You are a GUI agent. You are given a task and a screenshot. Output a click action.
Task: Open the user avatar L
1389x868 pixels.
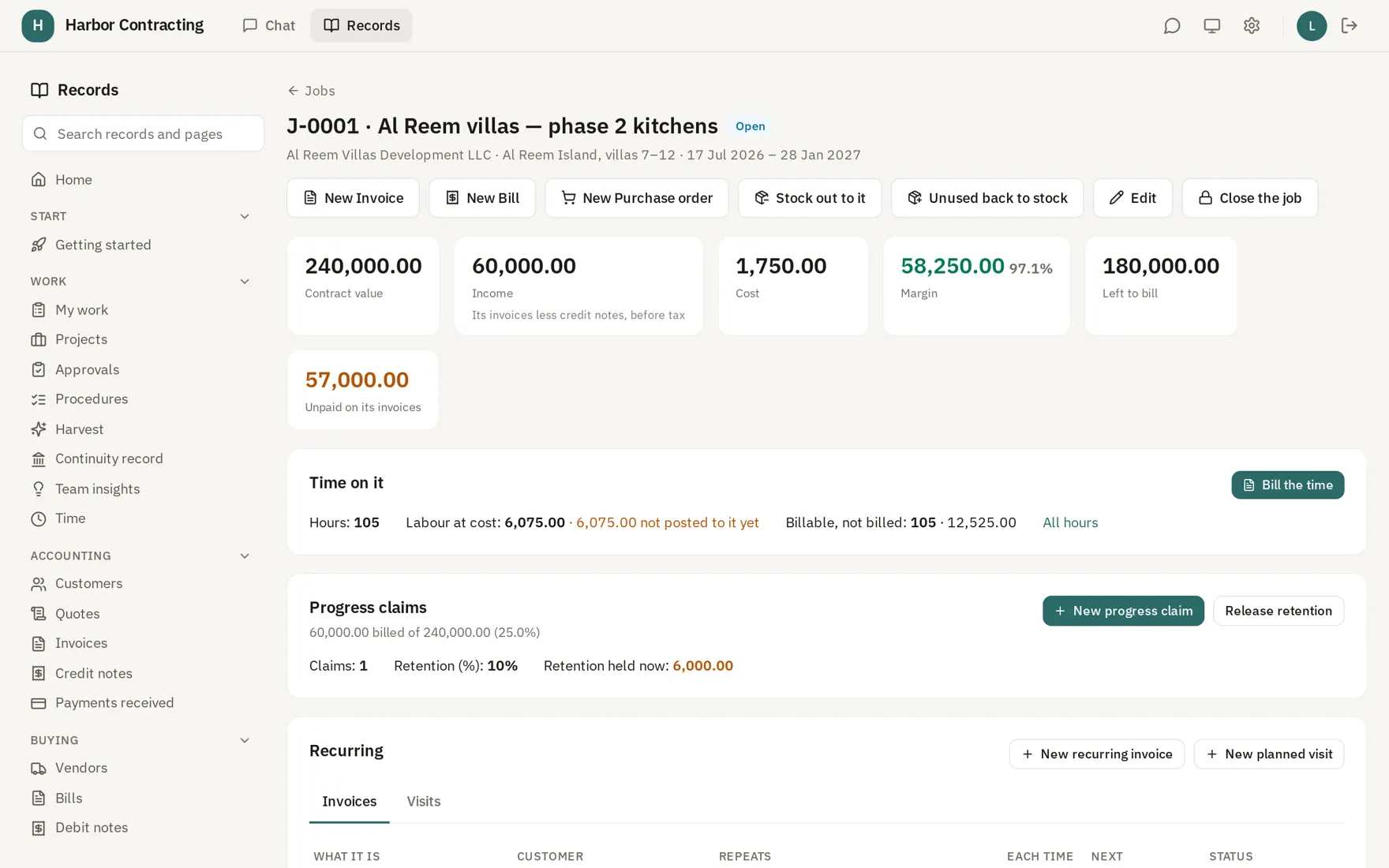[x=1311, y=26]
